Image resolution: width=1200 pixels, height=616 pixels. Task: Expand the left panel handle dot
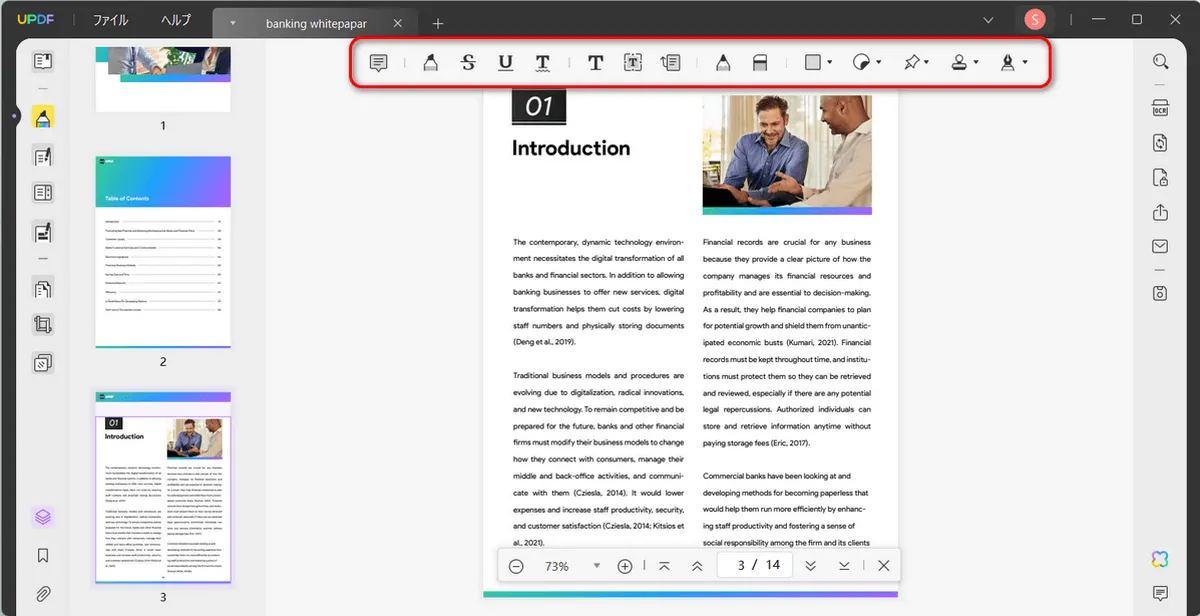(x=14, y=117)
